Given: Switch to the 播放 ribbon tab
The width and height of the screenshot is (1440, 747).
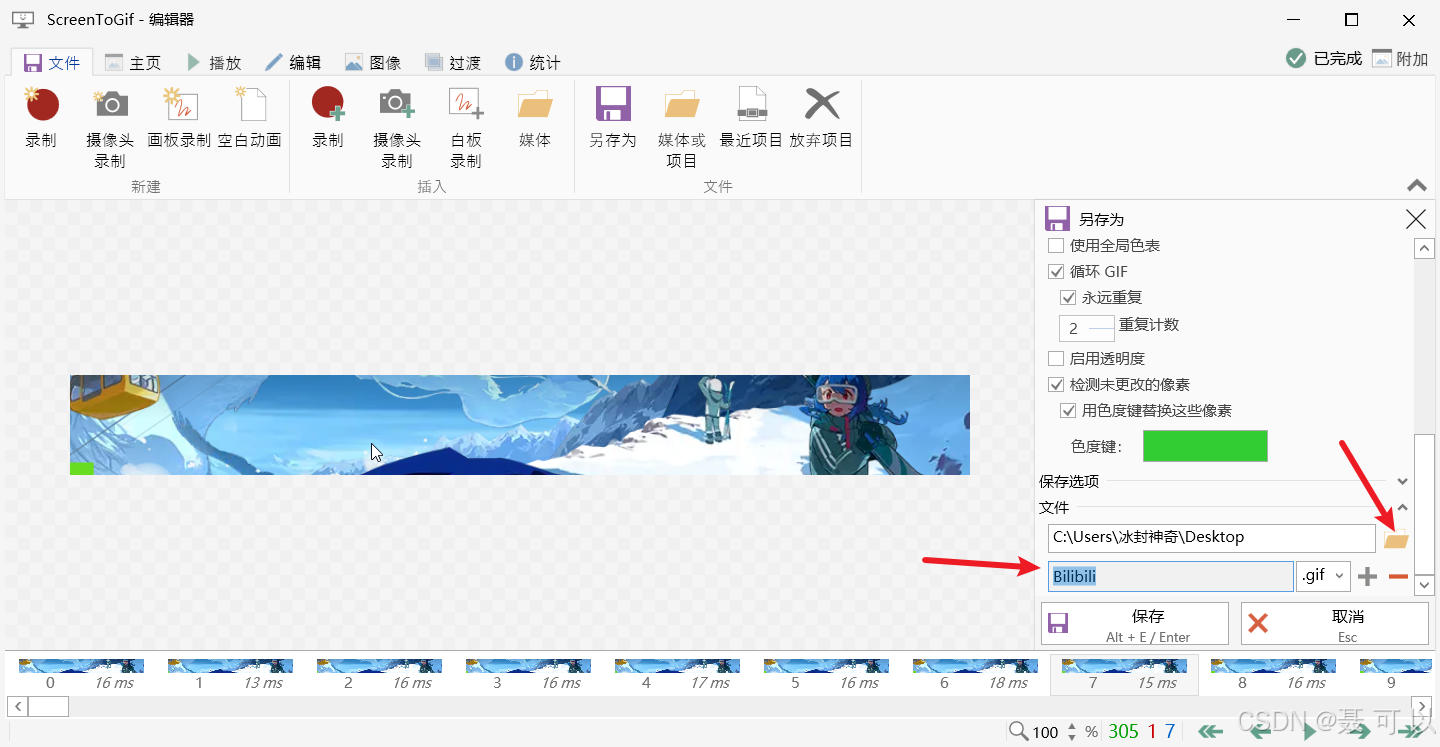Looking at the screenshot, I should click(213, 62).
